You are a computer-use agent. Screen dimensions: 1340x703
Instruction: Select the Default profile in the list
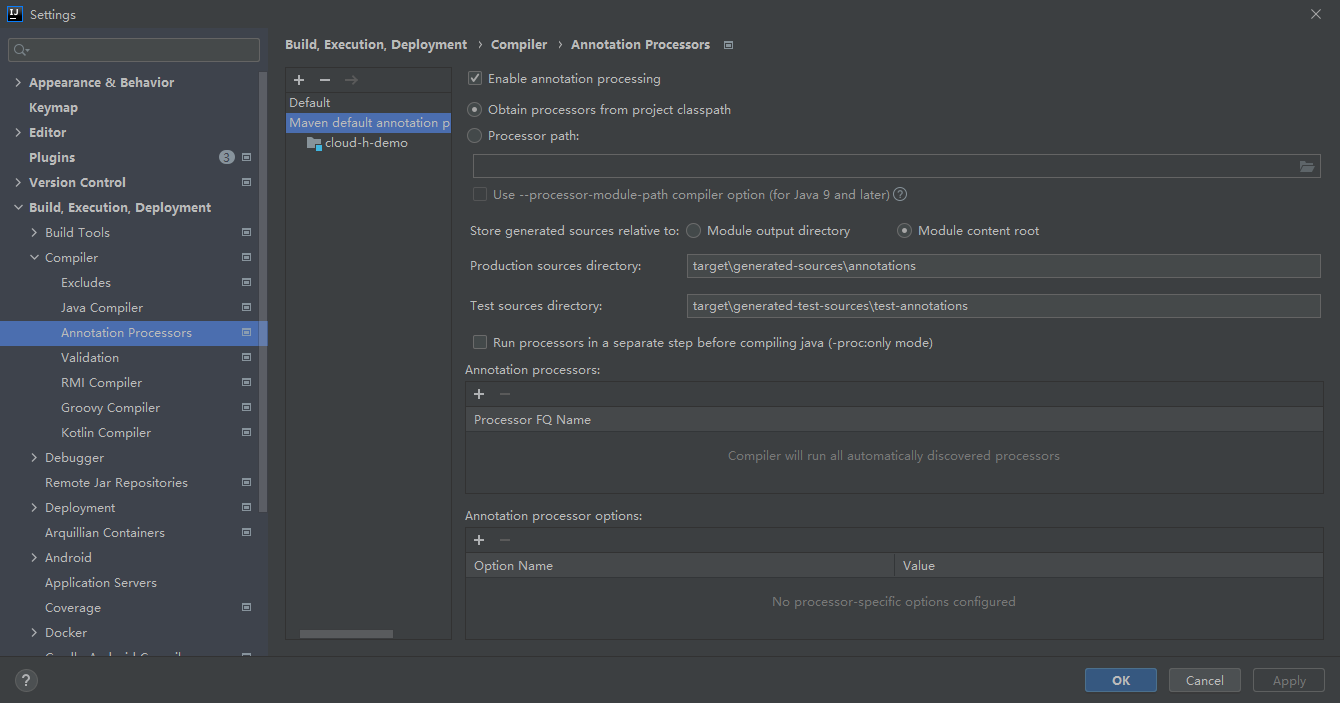pos(310,102)
